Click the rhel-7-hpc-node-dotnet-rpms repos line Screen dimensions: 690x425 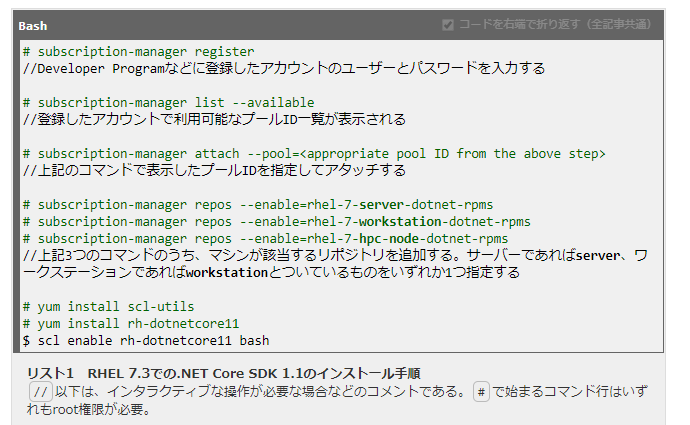[x=265, y=239]
